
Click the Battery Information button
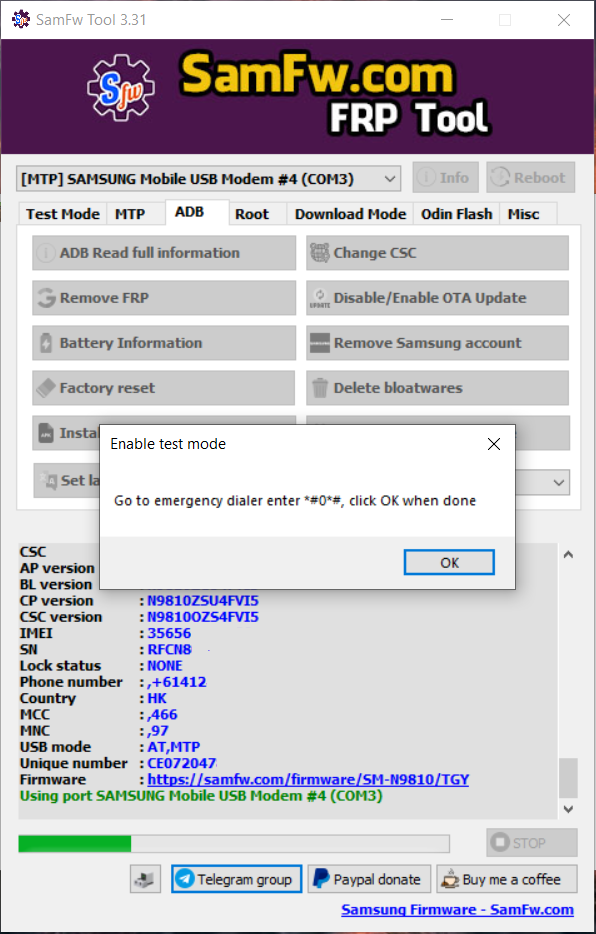[164, 343]
